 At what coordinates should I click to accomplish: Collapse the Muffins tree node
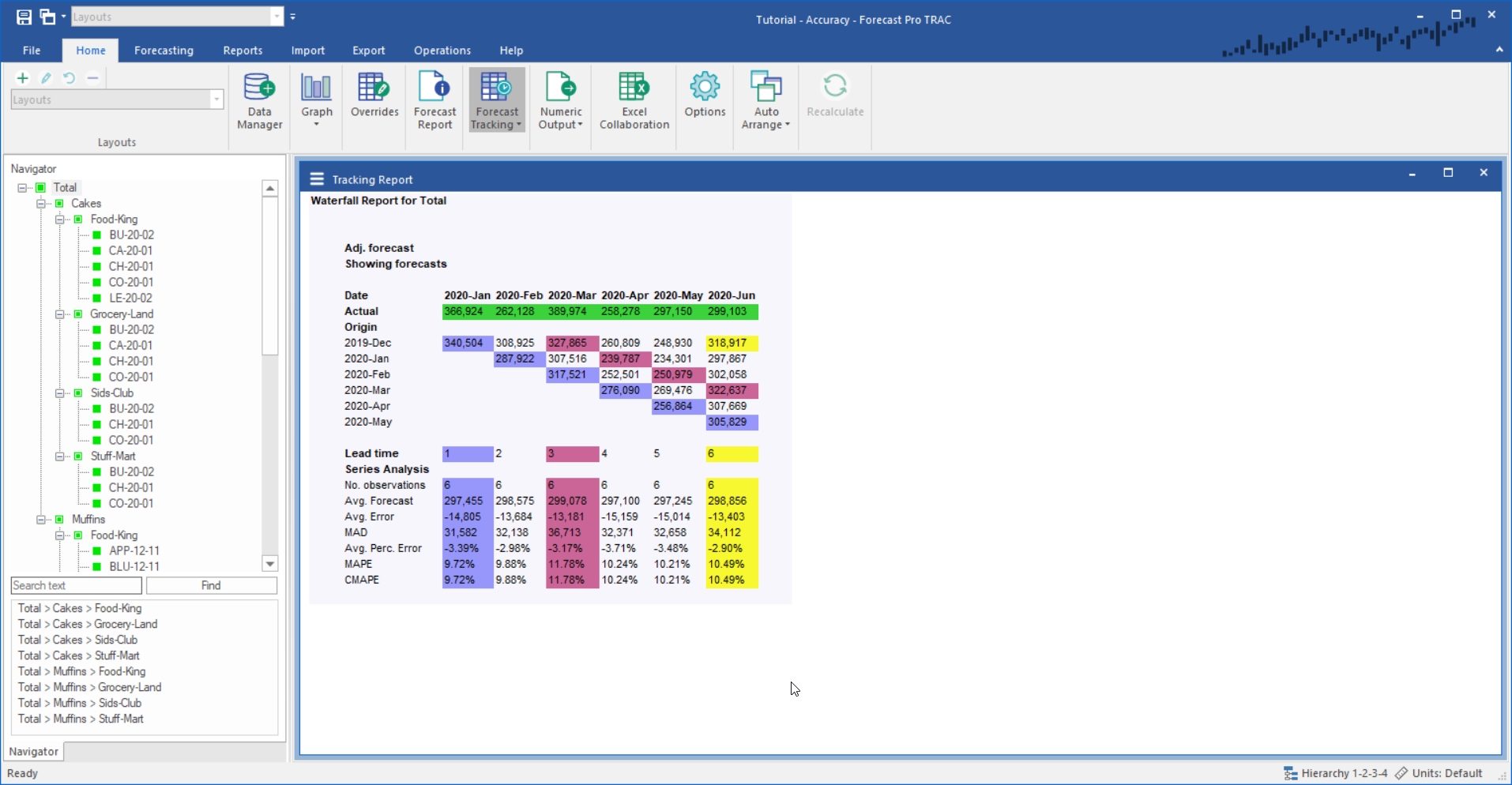click(41, 520)
